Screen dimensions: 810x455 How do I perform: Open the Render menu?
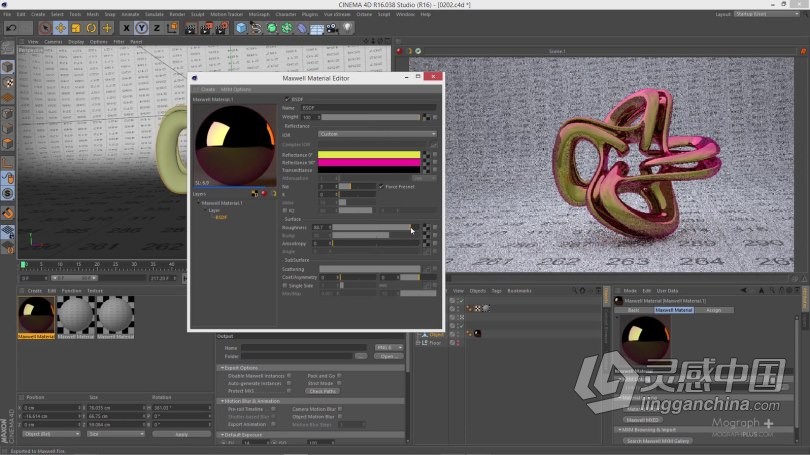[177, 14]
